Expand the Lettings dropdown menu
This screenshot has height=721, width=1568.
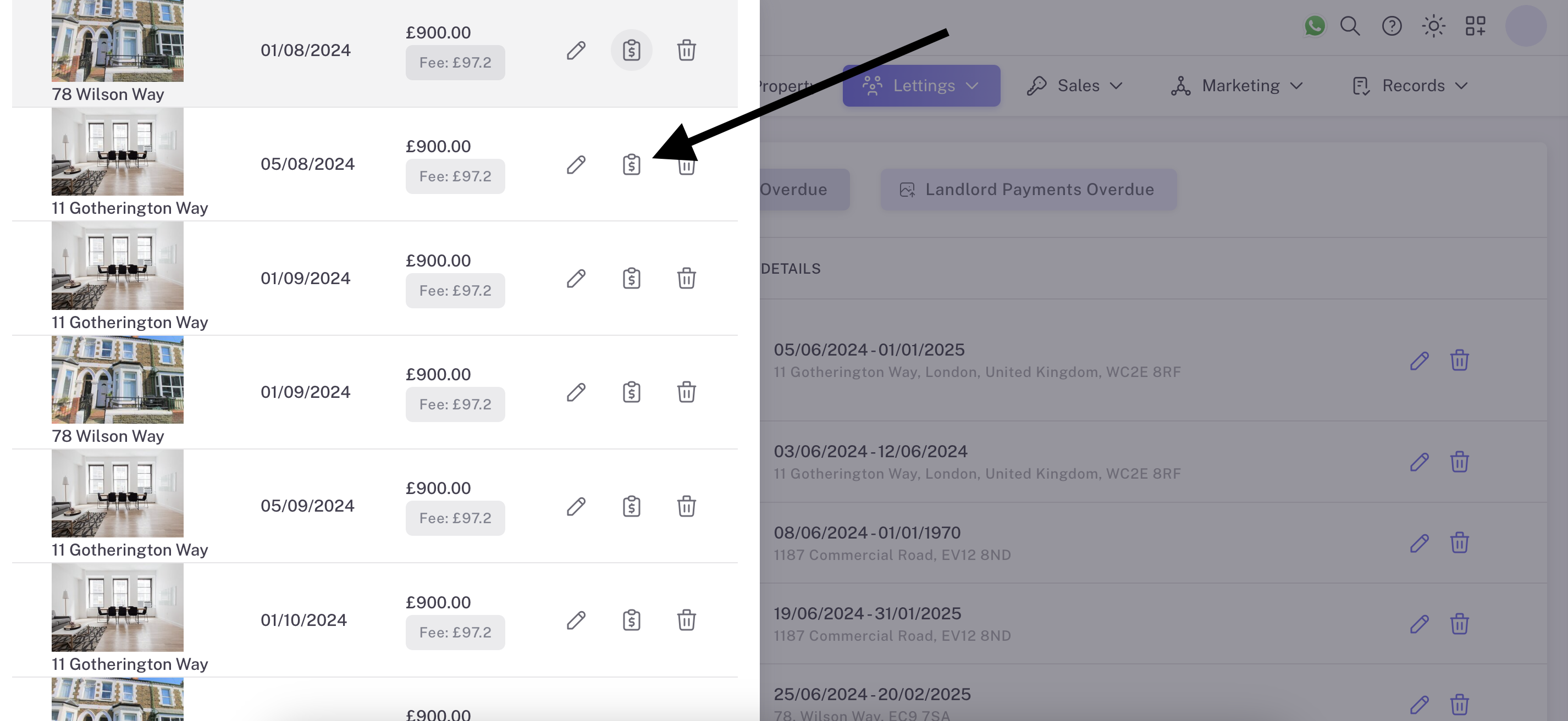(920, 86)
